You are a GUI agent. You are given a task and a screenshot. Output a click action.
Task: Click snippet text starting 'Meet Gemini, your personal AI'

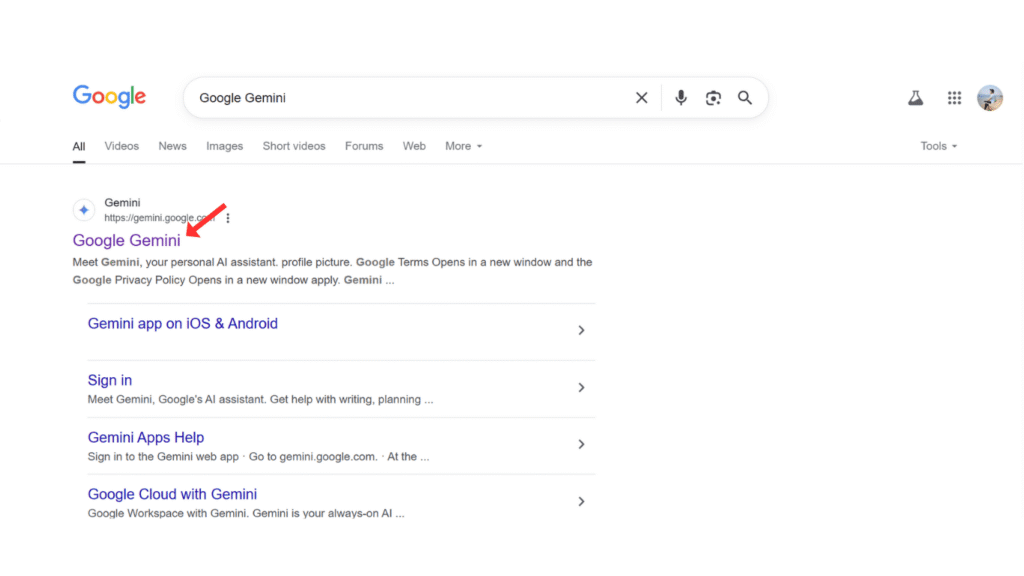332,271
